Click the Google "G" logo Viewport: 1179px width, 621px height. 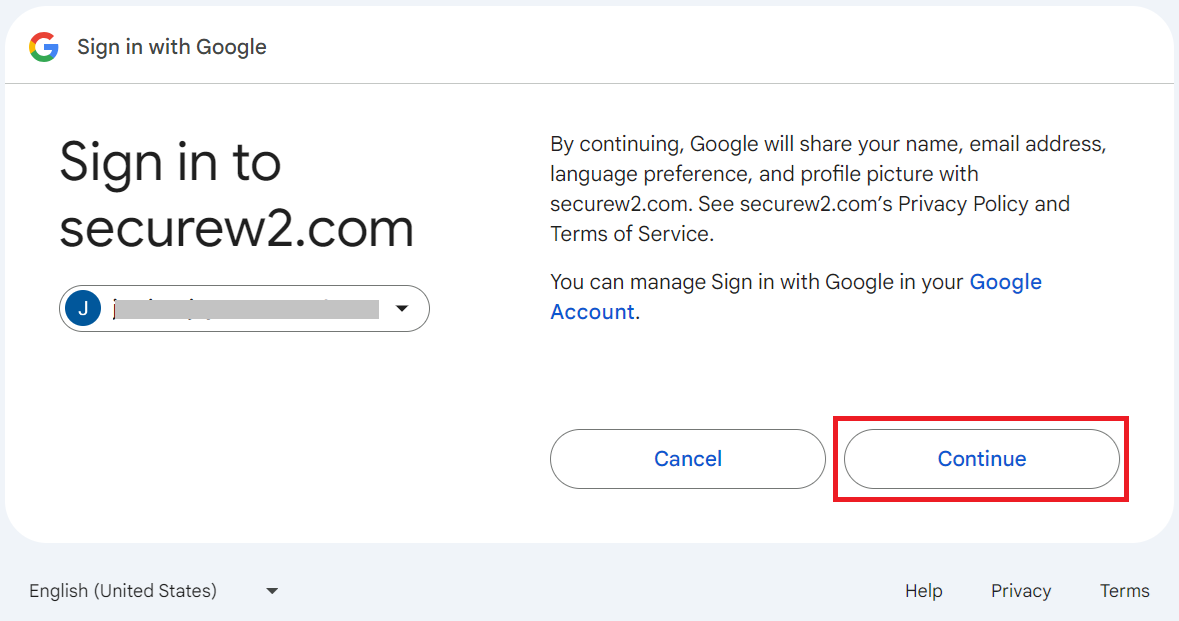[44, 47]
